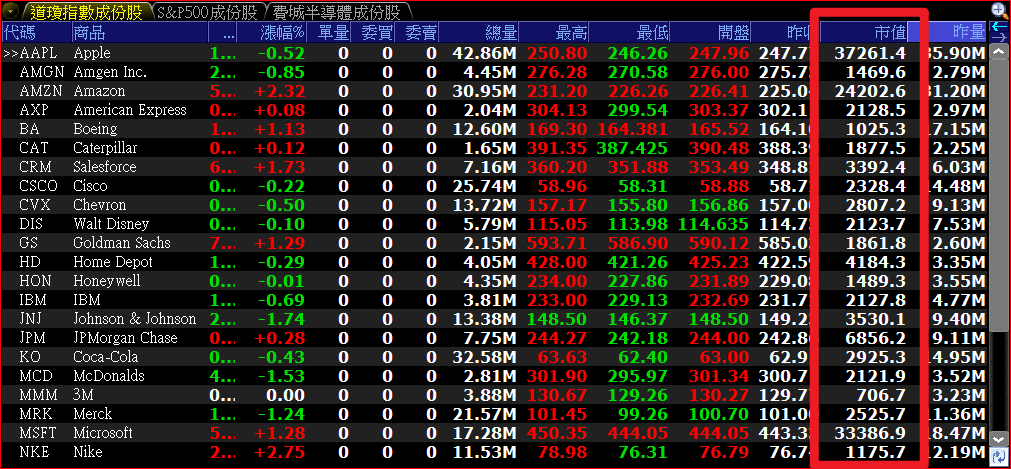1011x469 pixels.
Task: Select the Chevron product name
Action: [100, 205]
